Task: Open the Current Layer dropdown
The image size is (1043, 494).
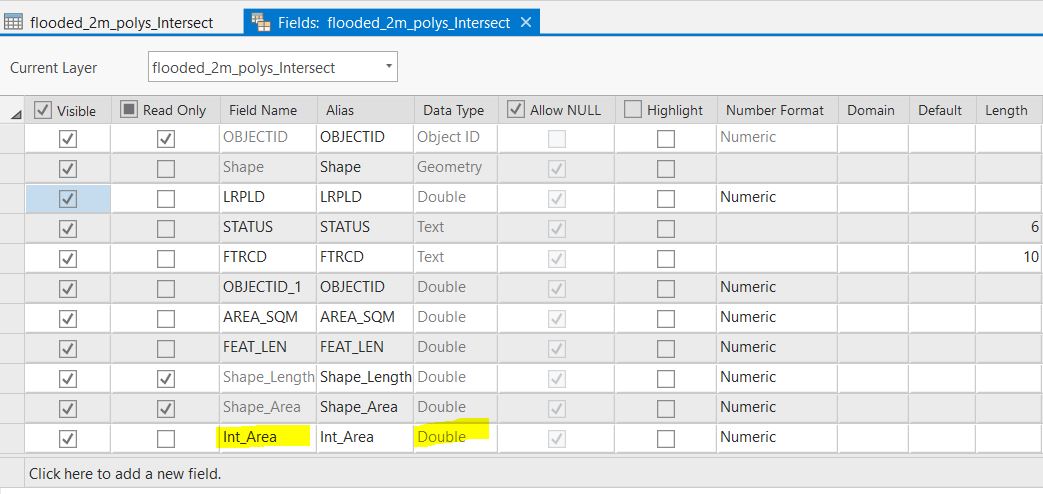Action: pos(388,67)
